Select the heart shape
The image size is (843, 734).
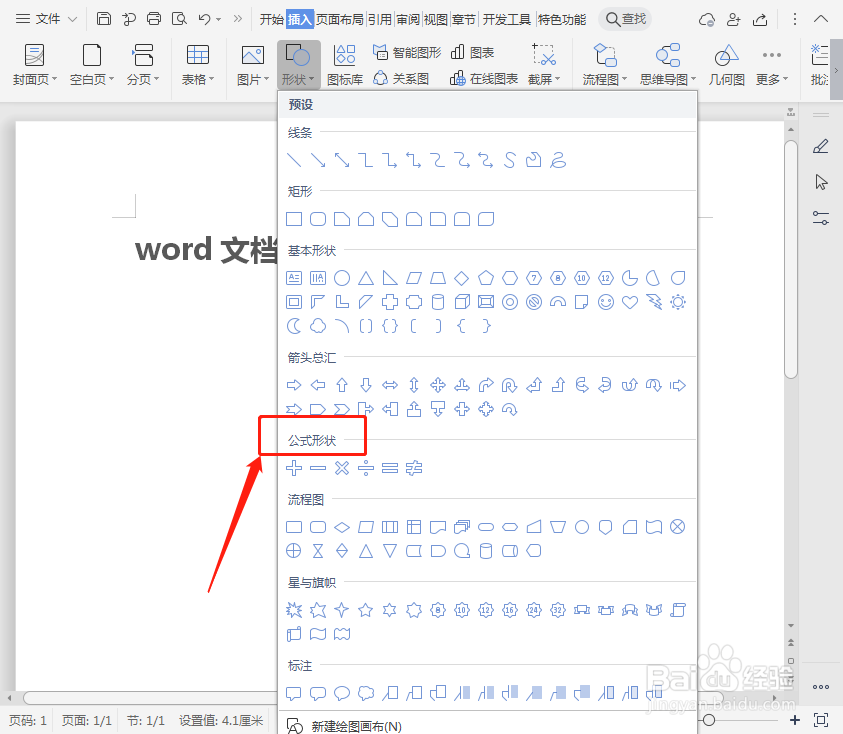coord(630,302)
